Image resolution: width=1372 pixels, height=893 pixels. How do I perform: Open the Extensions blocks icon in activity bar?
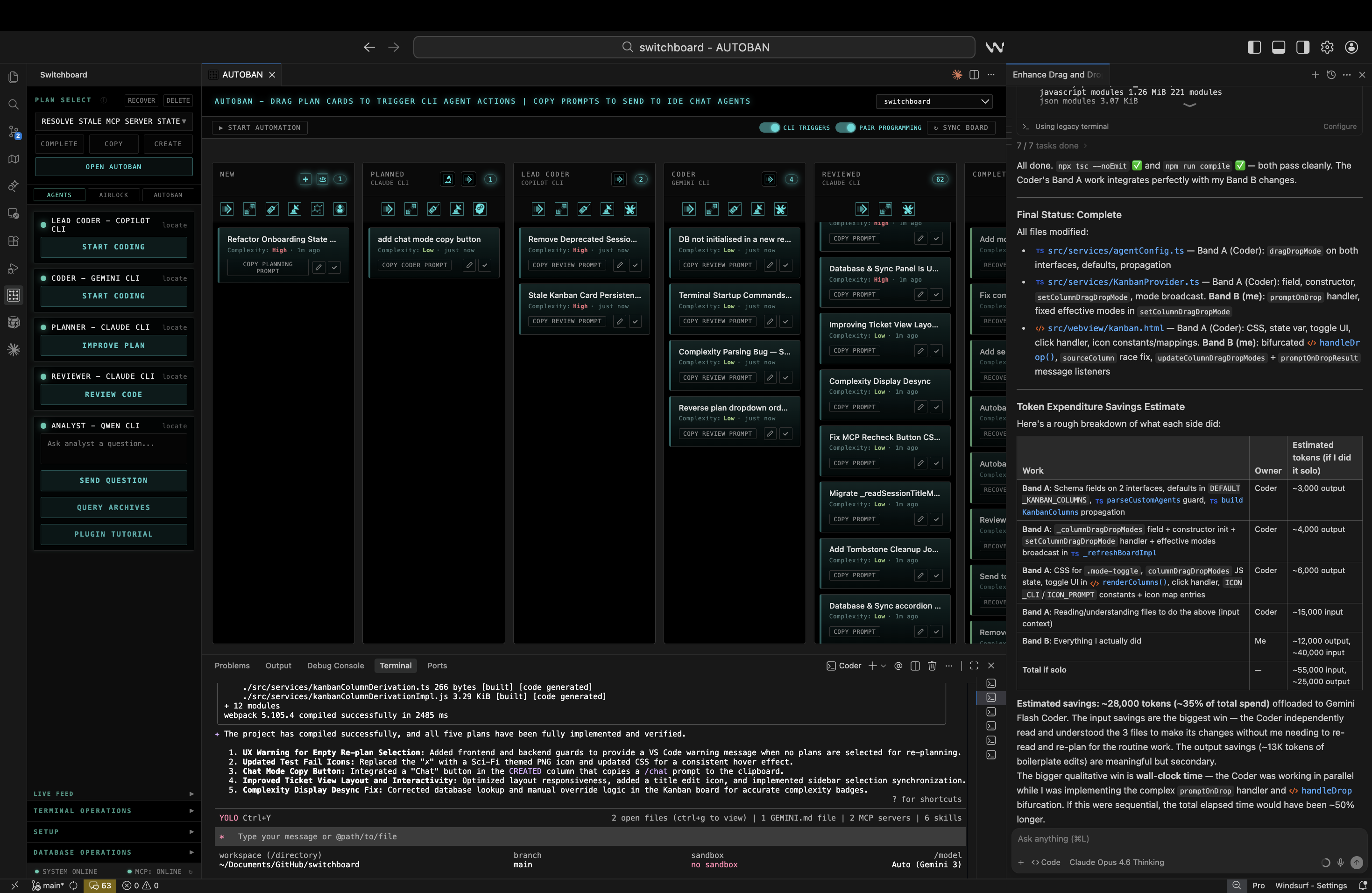pos(14,241)
